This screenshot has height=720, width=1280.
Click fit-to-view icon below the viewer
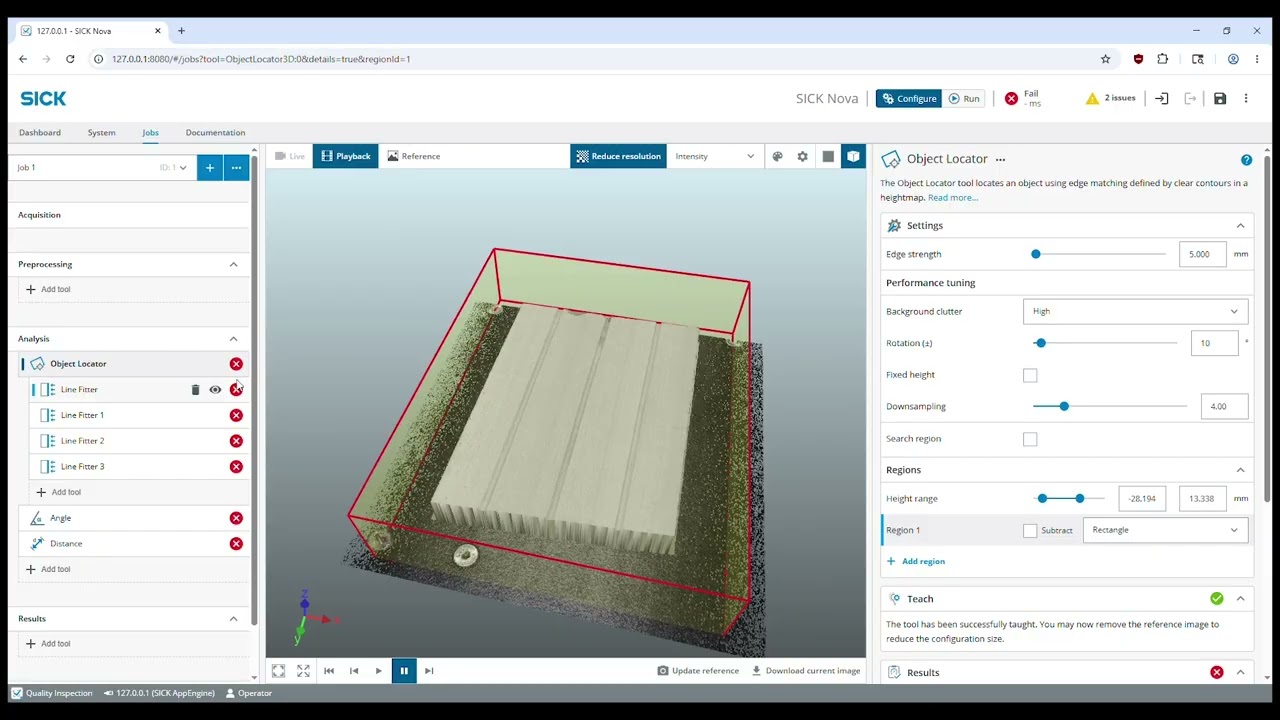(x=278, y=671)
